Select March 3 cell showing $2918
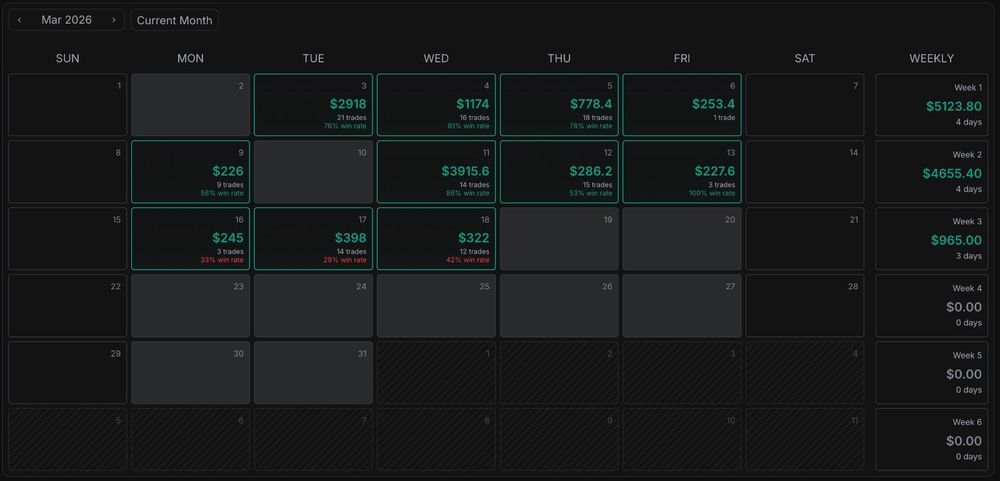Screen dimensions: 1000x481 point(313,105)
